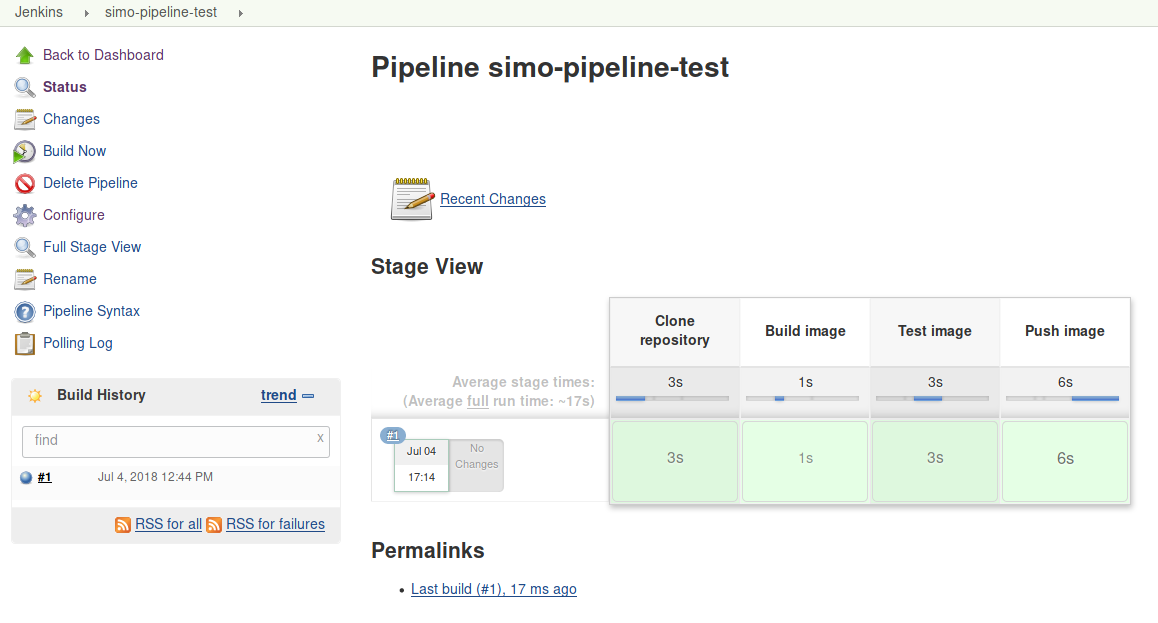The image size is (1158, 623).
Task: Open the simo-pipeline-test breadcrumb dropdown arrow
Action: click(x=241, y=13)
